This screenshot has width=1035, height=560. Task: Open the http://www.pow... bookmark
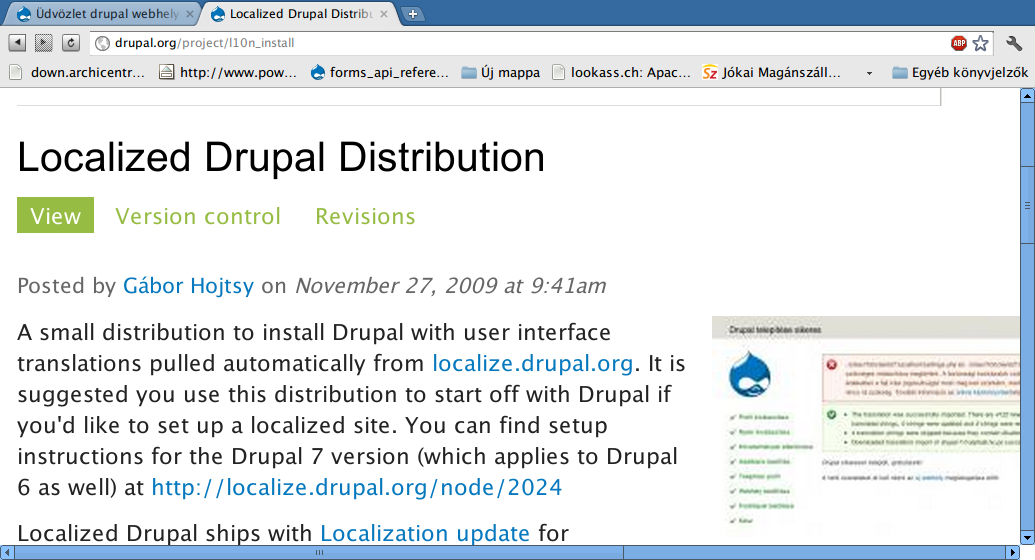pos(228,73)
